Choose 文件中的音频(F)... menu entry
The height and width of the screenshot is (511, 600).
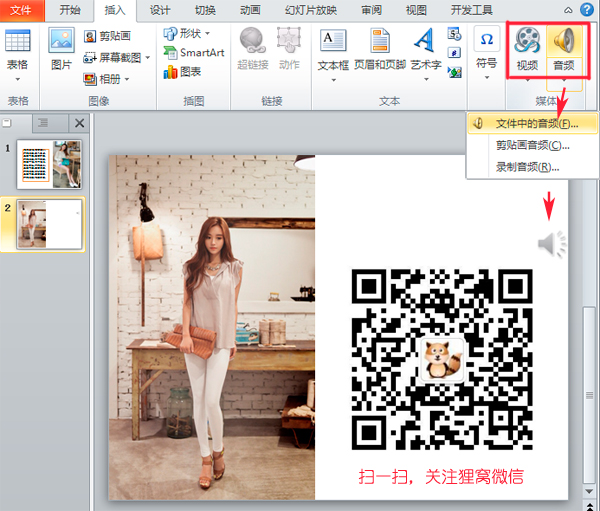tap(533, 123)
